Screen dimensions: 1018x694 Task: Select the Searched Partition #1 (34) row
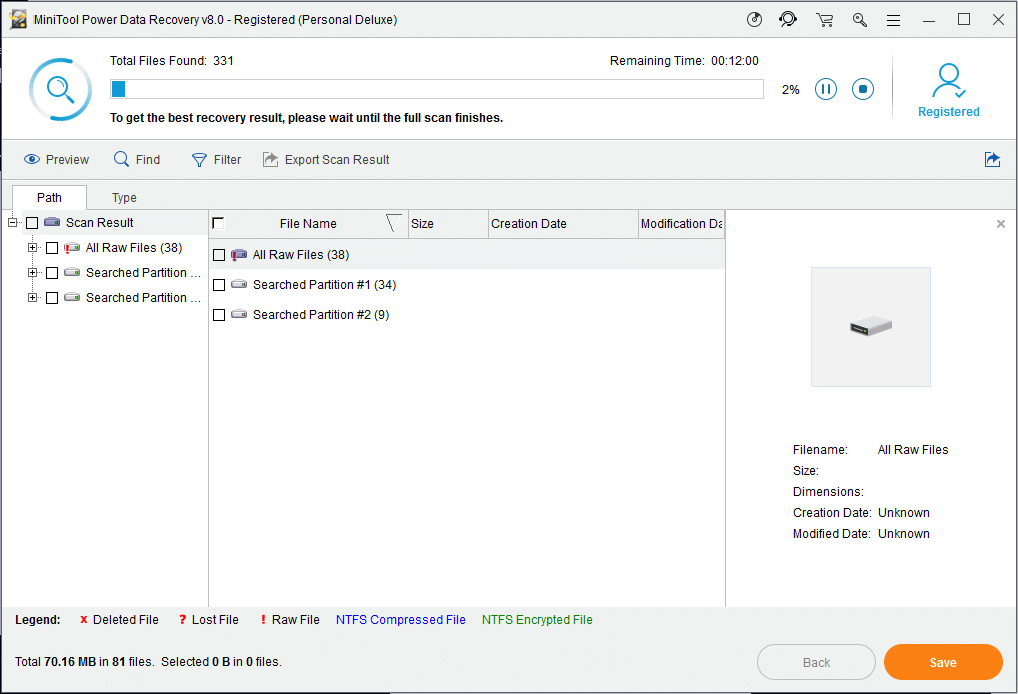click(467, 284)
